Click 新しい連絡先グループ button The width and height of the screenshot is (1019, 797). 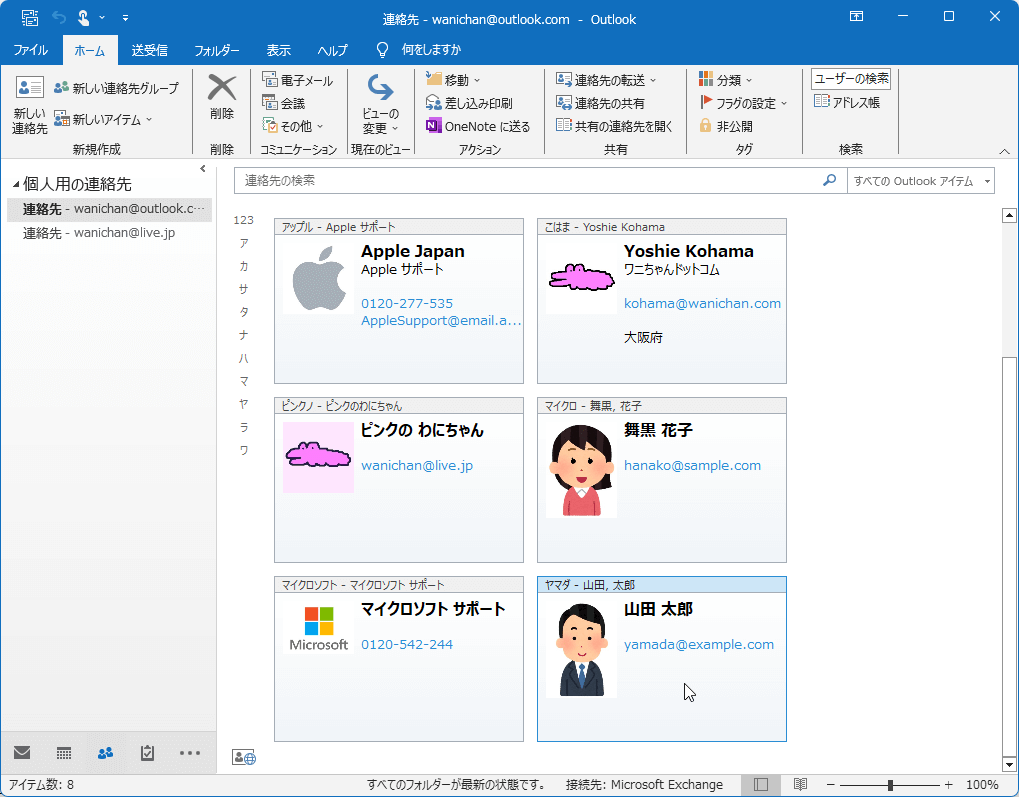[x=116, y=88]
